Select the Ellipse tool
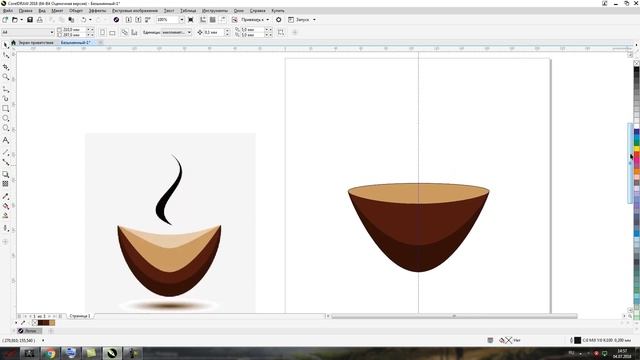 pos(5,118)
